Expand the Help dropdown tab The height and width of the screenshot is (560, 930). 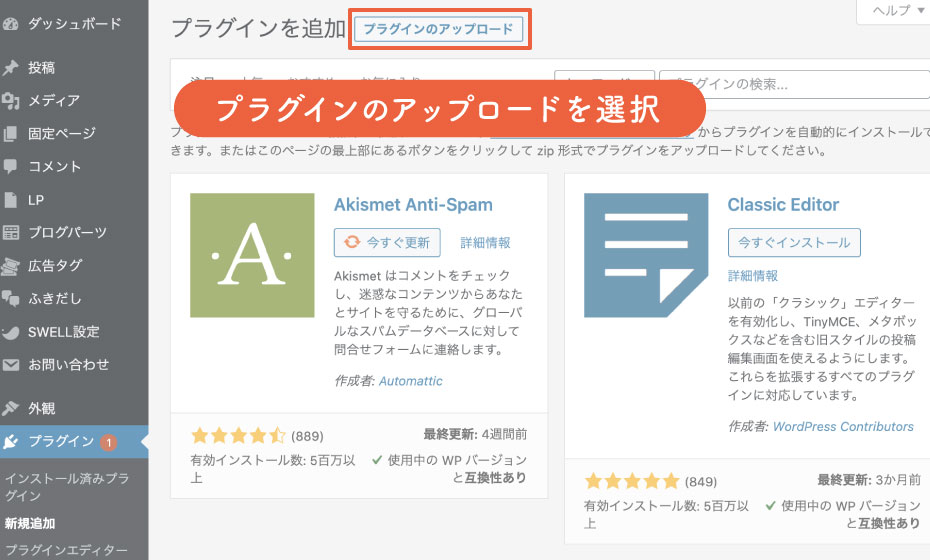(892, 11)
